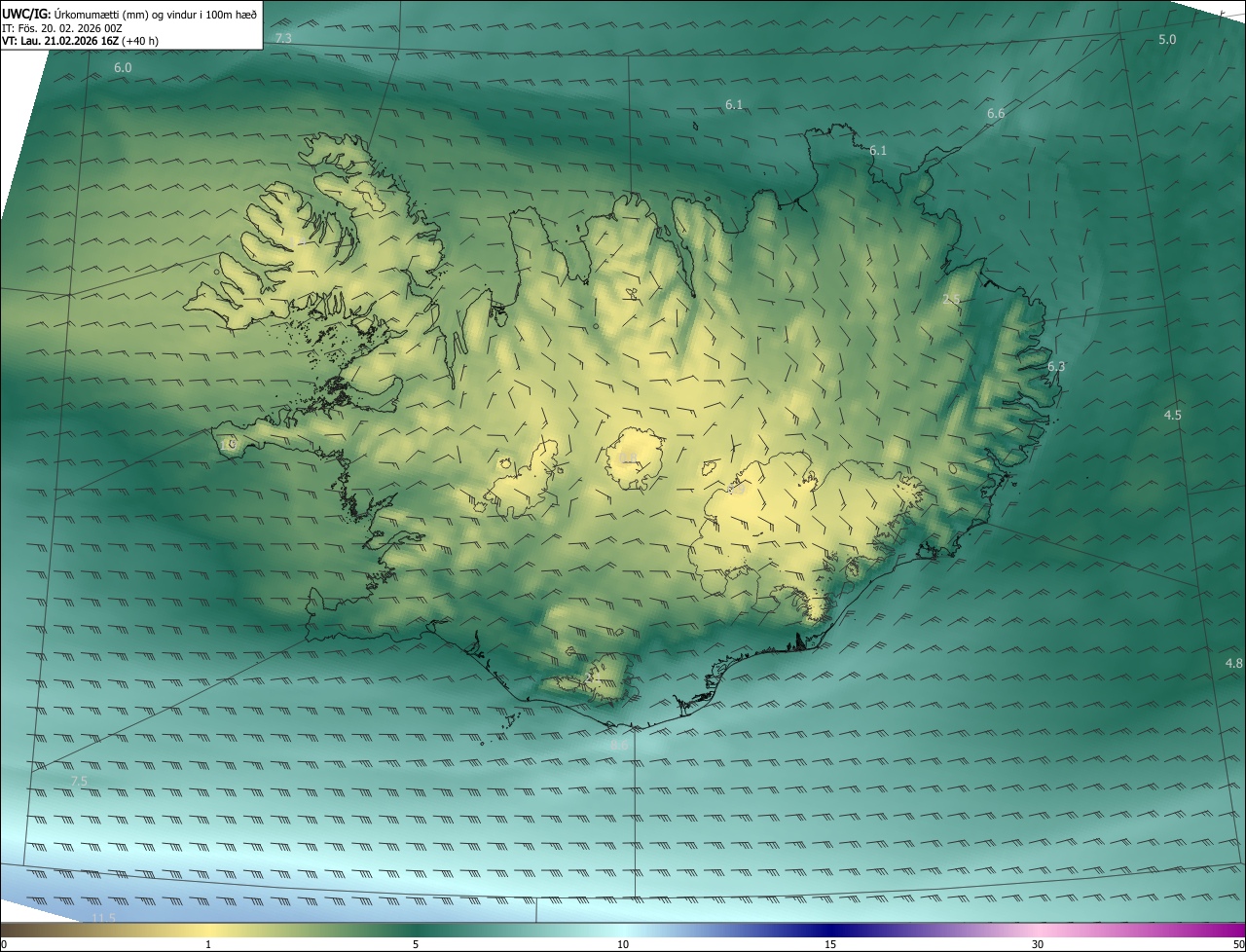The image size is (1246, 952).
Task: Click the 5.0 value label on map
Action: [x=1167, y=39]
